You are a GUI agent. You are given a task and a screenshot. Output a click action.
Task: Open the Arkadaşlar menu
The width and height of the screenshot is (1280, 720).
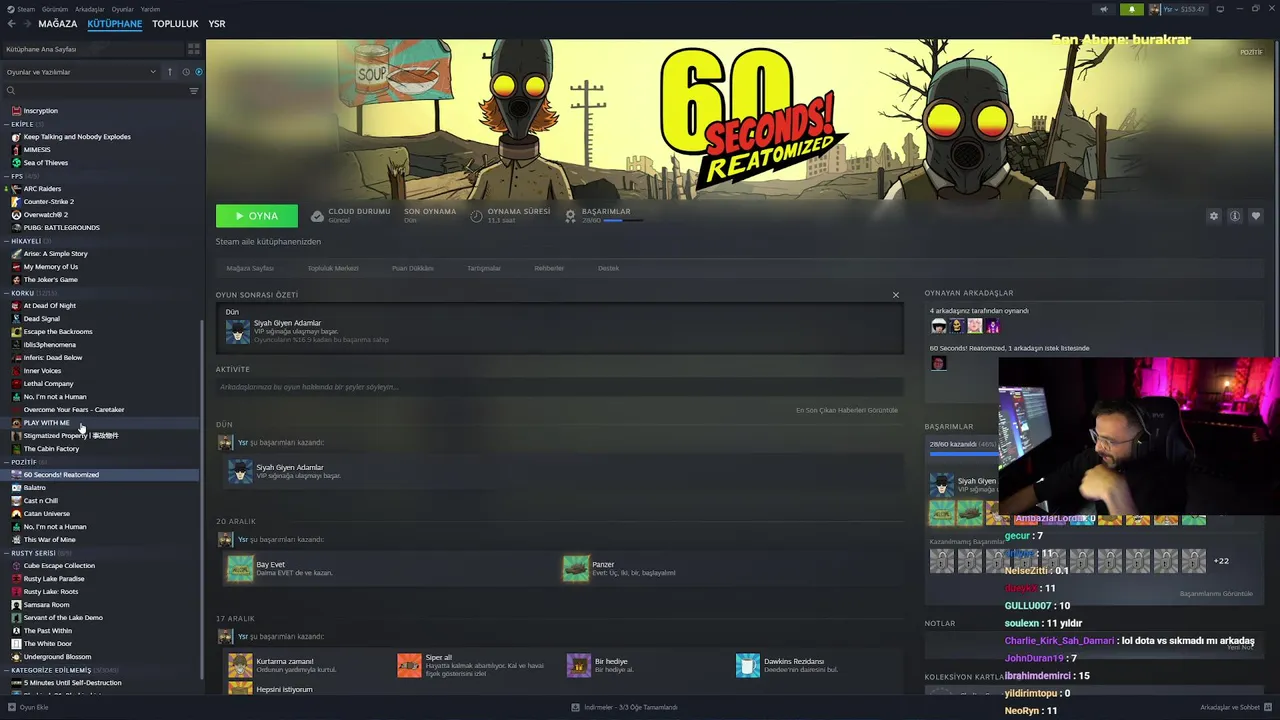point(90,9)
